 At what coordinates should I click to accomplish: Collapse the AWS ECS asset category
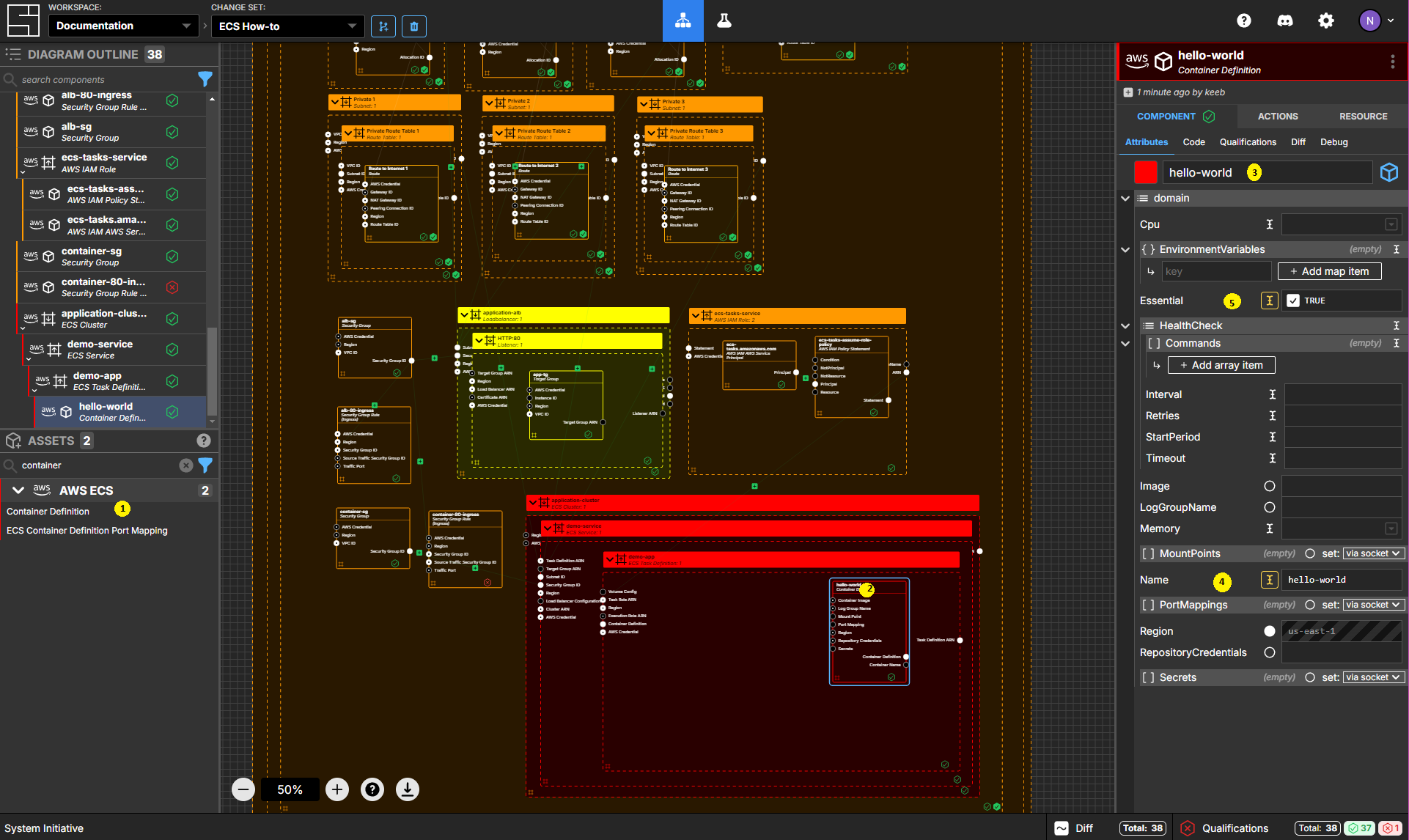pos(18,490)
